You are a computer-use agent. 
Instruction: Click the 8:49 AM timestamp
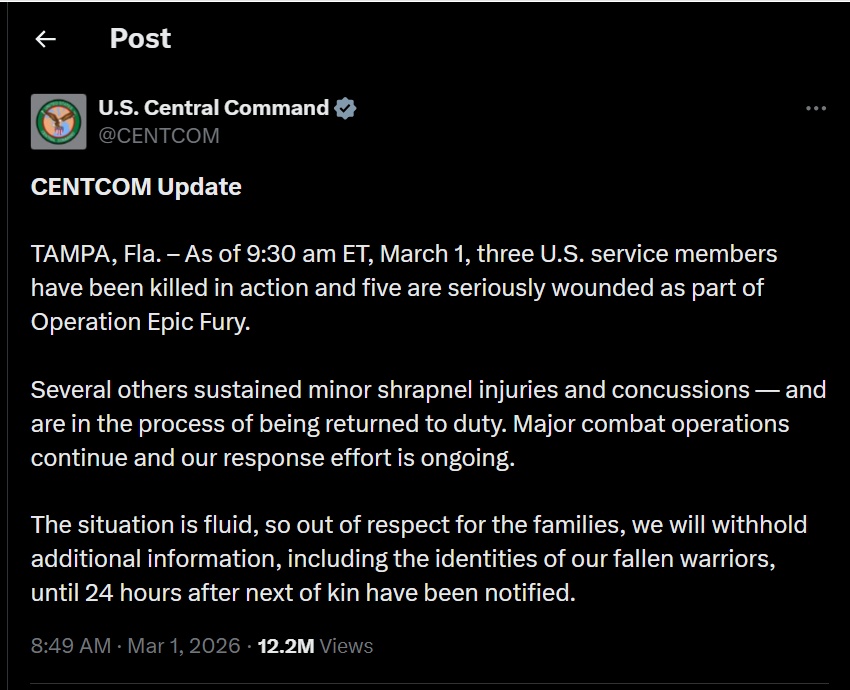[x=70, y=646]
